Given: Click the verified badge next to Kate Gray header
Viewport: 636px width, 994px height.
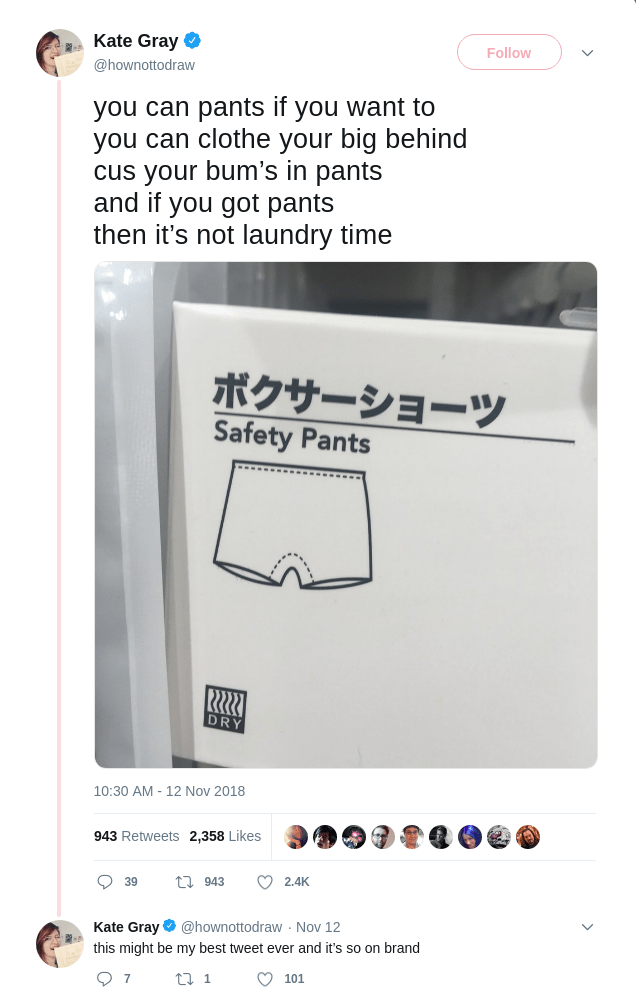Looking at the screenshot, I should tap(192, 41).
